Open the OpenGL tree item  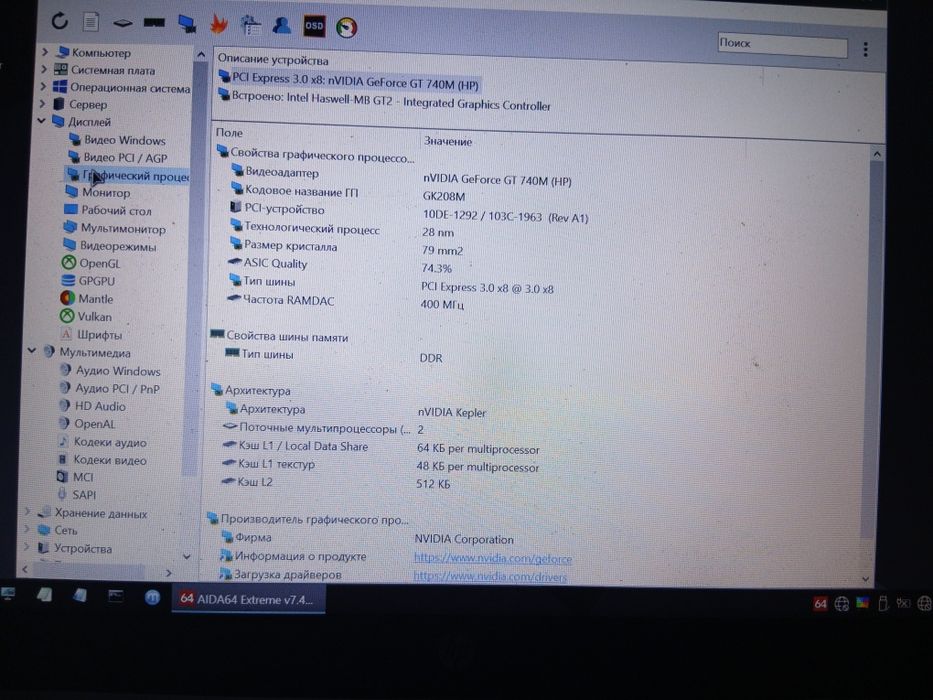pyautogui.click(x=91, y=263)
